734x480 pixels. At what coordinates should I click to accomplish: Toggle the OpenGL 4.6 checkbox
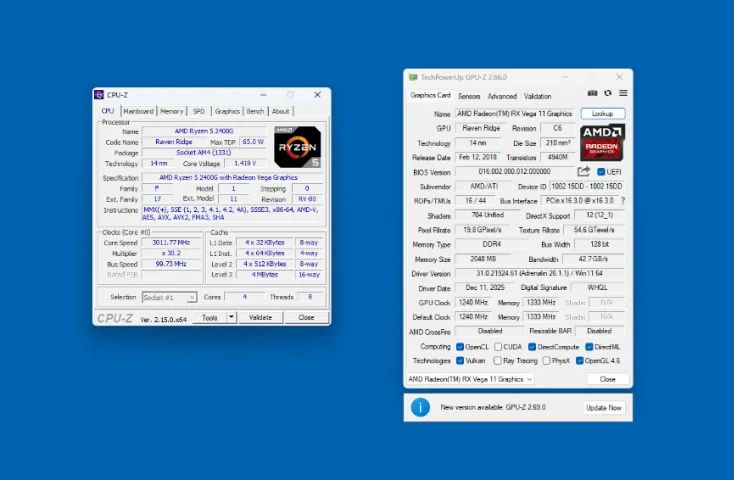tap(580, 361)
